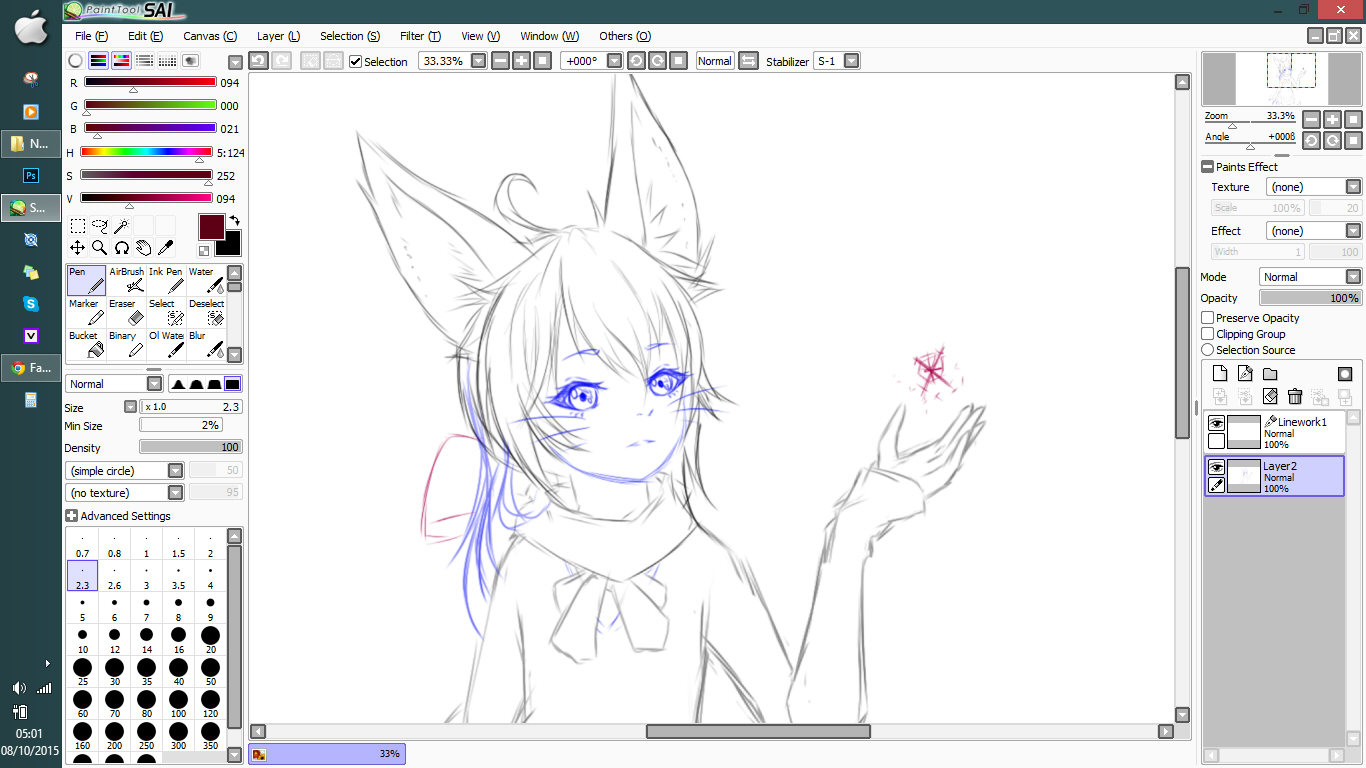Select the AirBrush tool
The height and width of the screenshot is (768, 1366).
(x=126, y=280)
